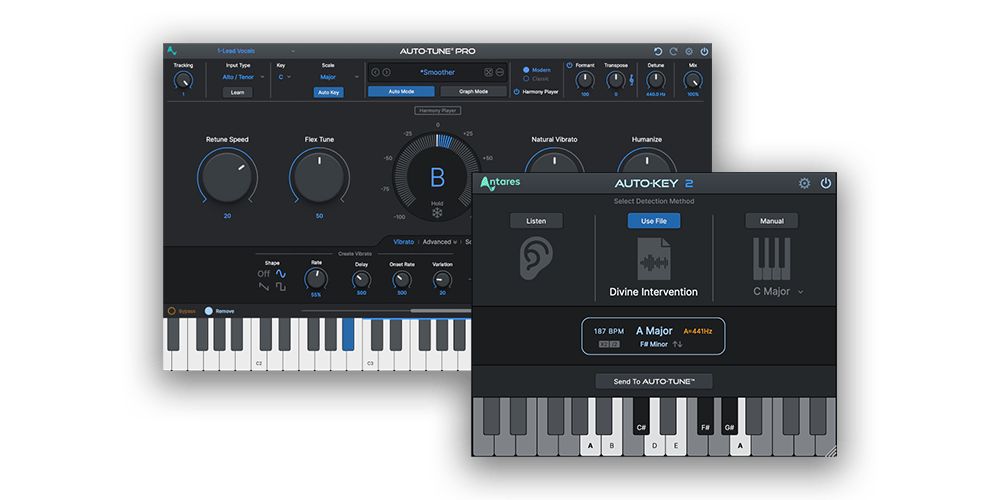Click the audio file waveform icon
The image size is (1000, 500).
[654, 259]
